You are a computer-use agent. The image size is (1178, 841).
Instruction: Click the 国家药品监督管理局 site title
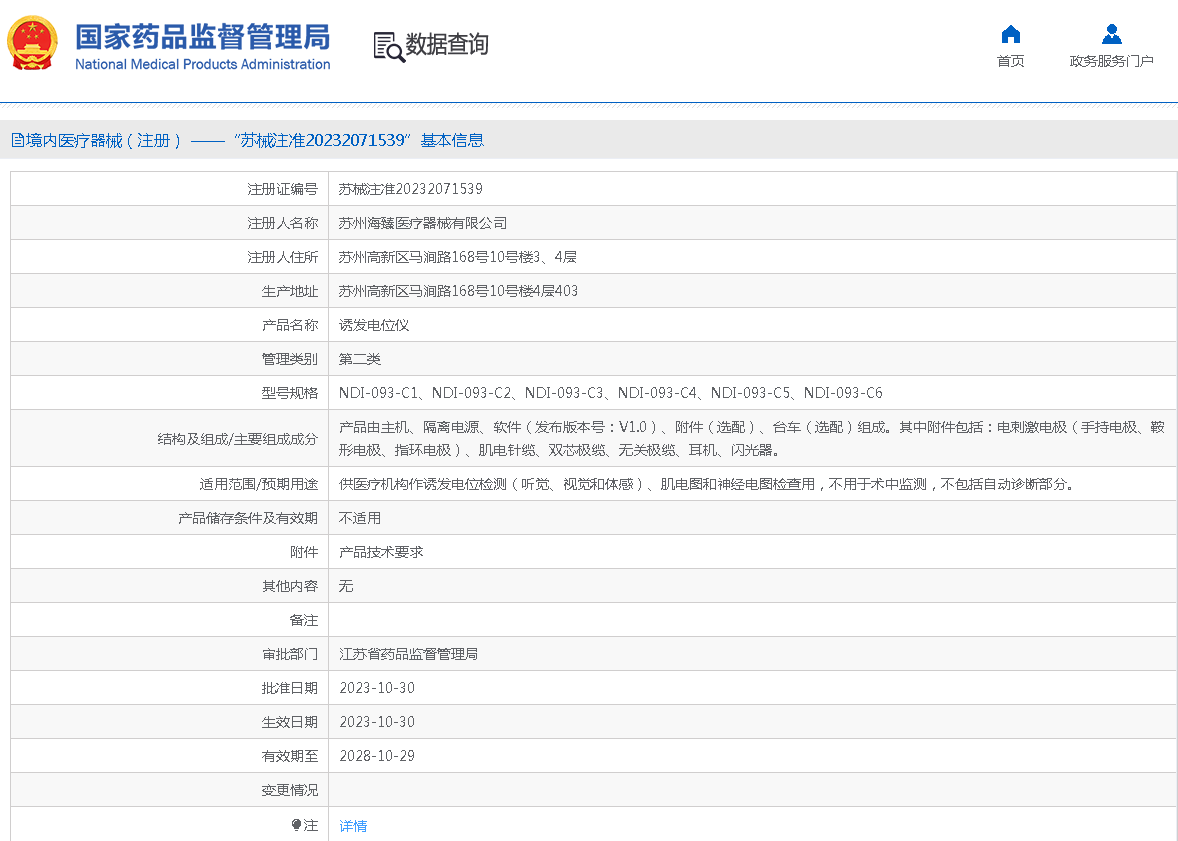click(x=202, y=37)
